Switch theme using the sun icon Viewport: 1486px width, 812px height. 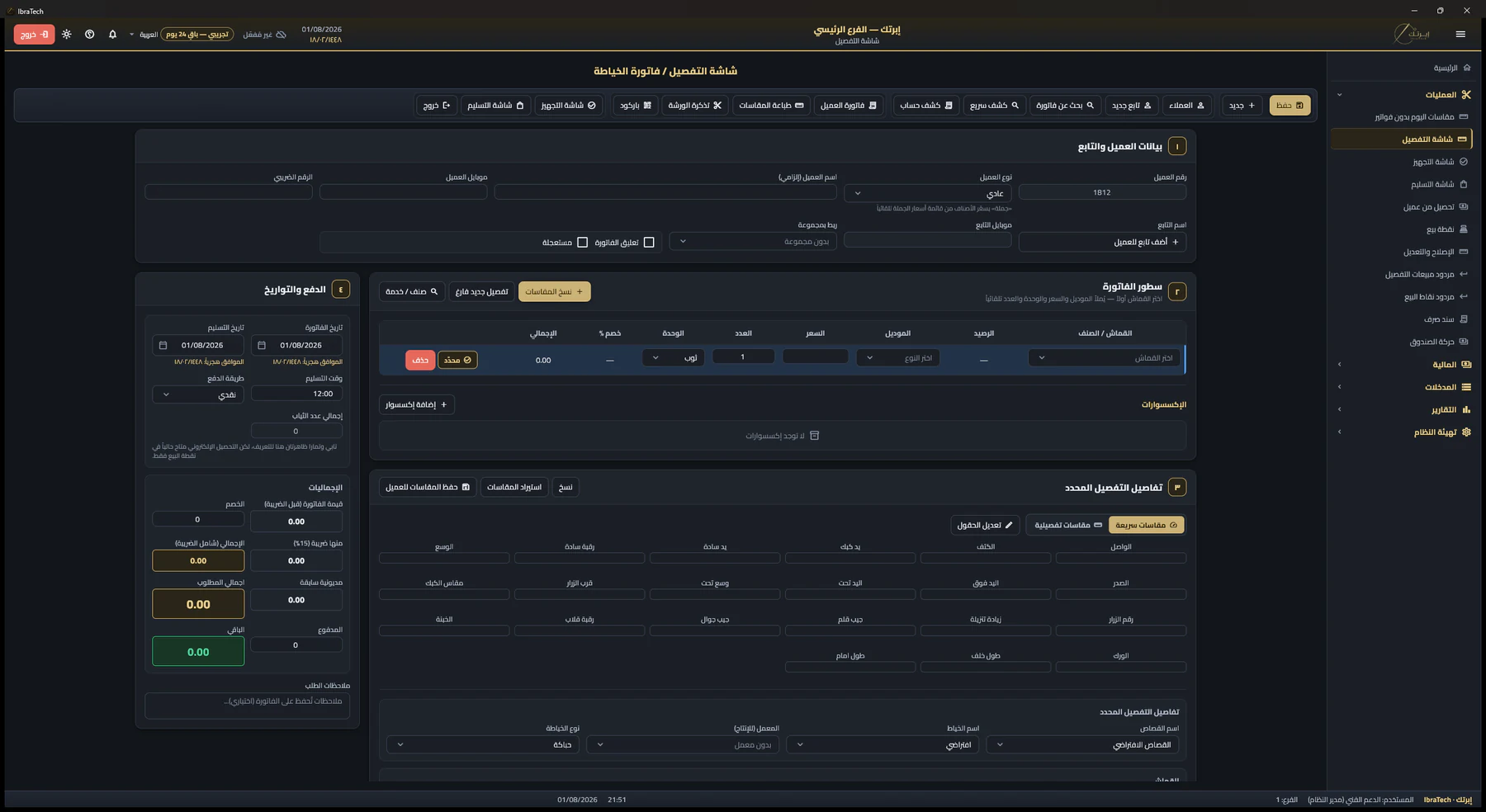(67, 35)
